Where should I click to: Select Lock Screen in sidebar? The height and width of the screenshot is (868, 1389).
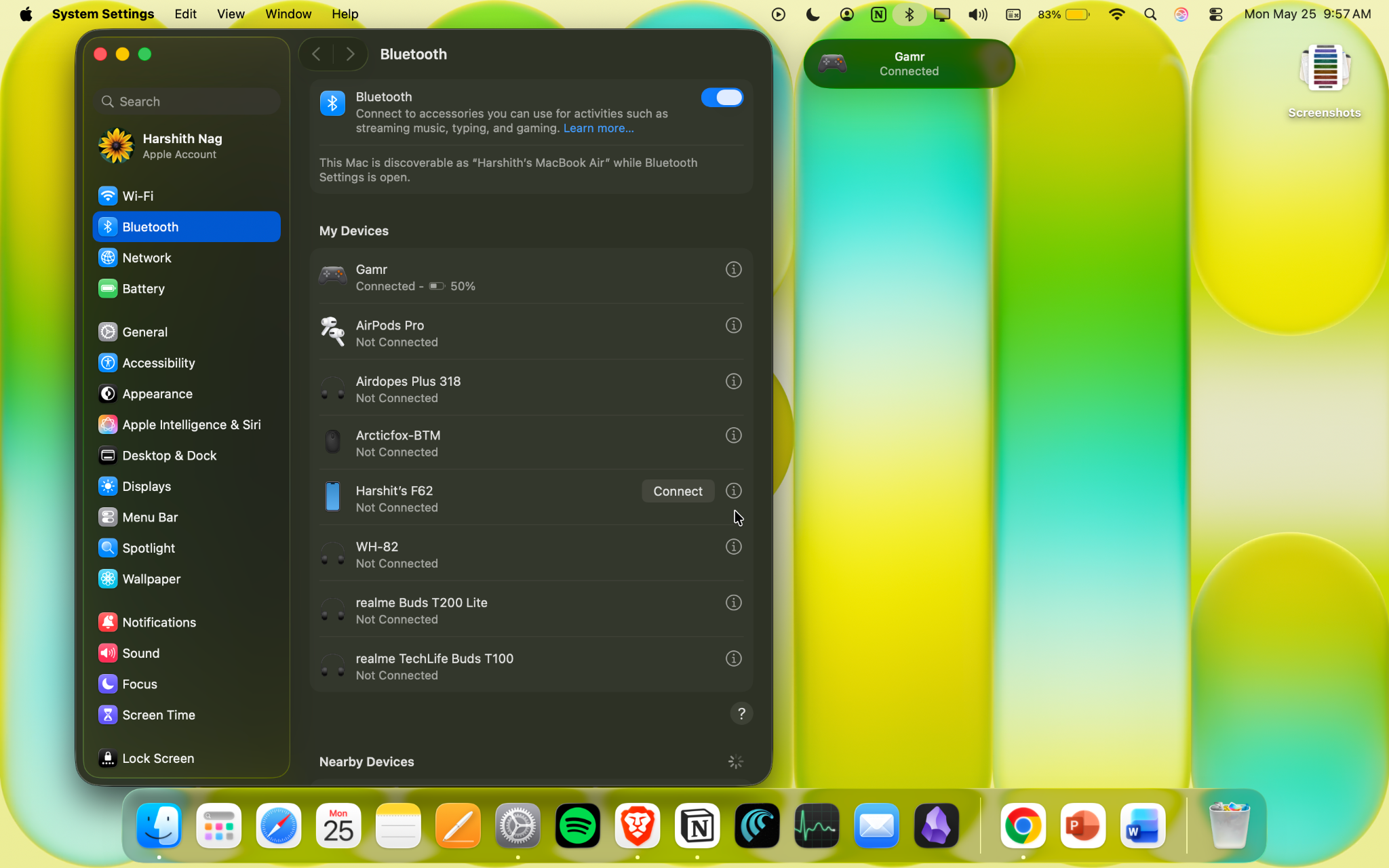pos(187,758)
